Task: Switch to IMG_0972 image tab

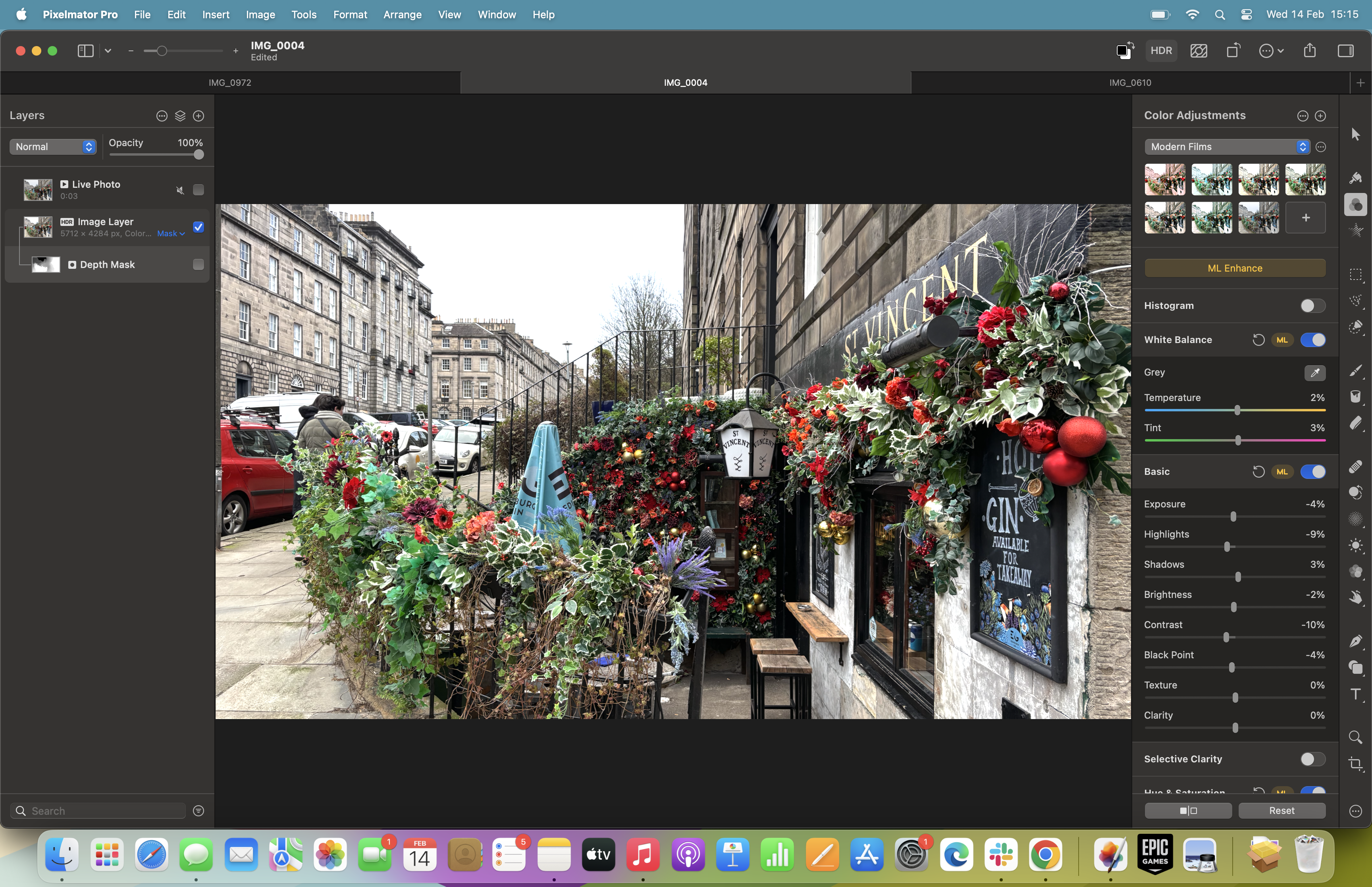Action: [230, 82]
